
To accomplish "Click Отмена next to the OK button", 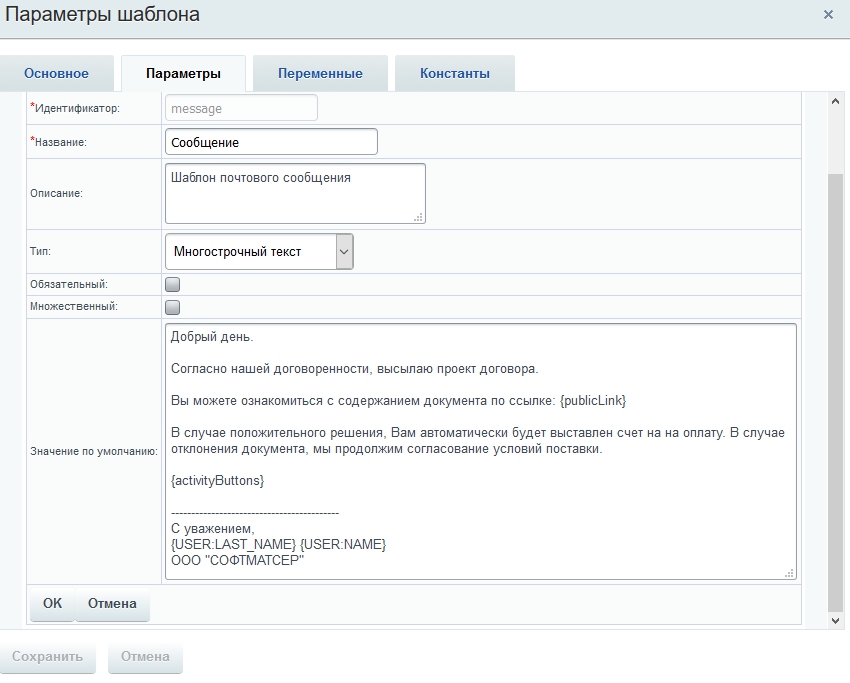I will coord(112,604).
